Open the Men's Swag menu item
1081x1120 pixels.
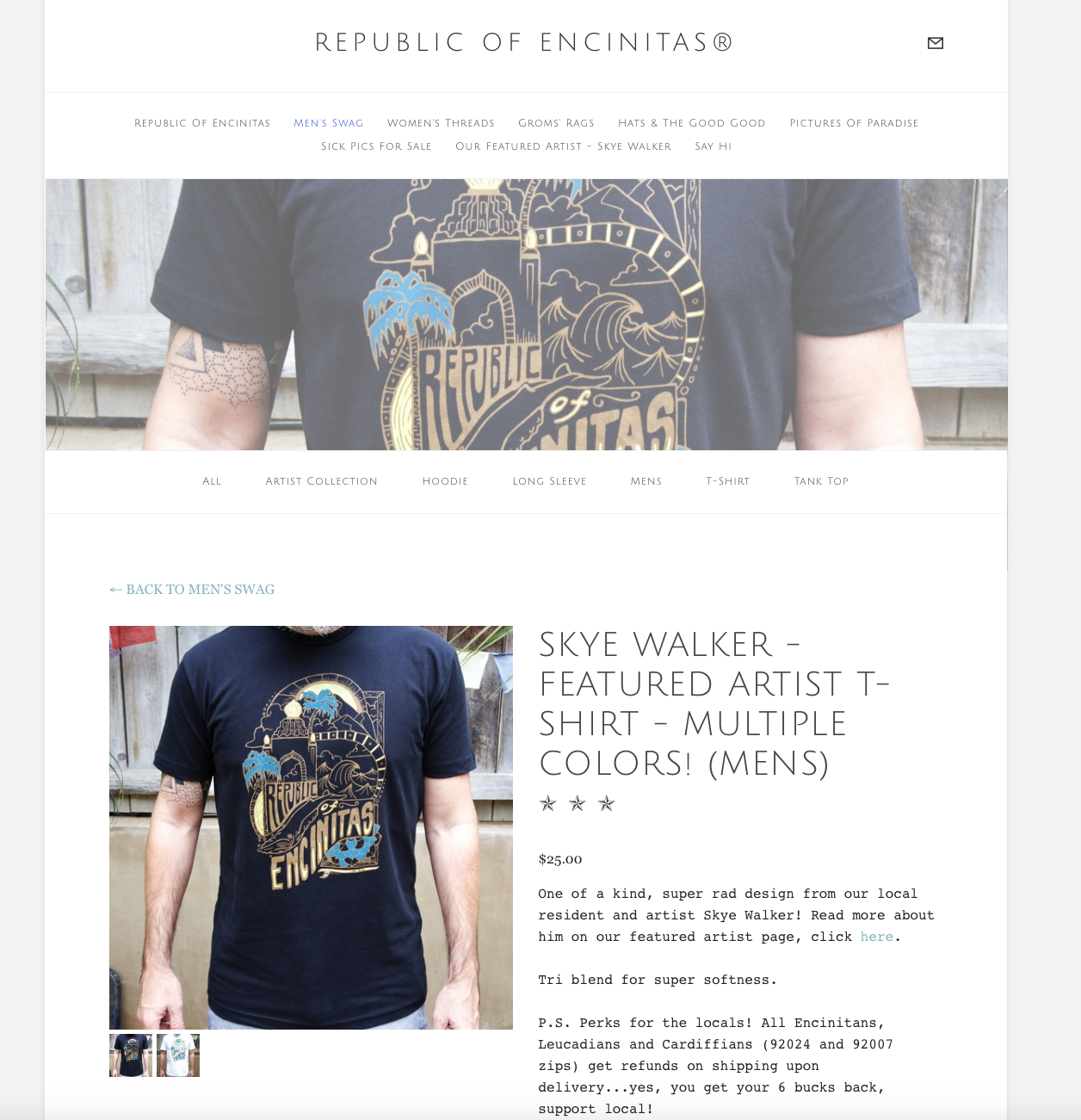tap(329, 123)
